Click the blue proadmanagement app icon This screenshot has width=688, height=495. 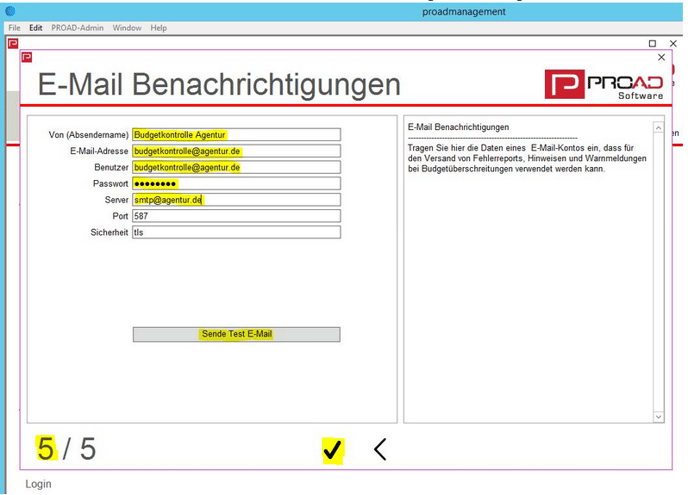point(11,11)
